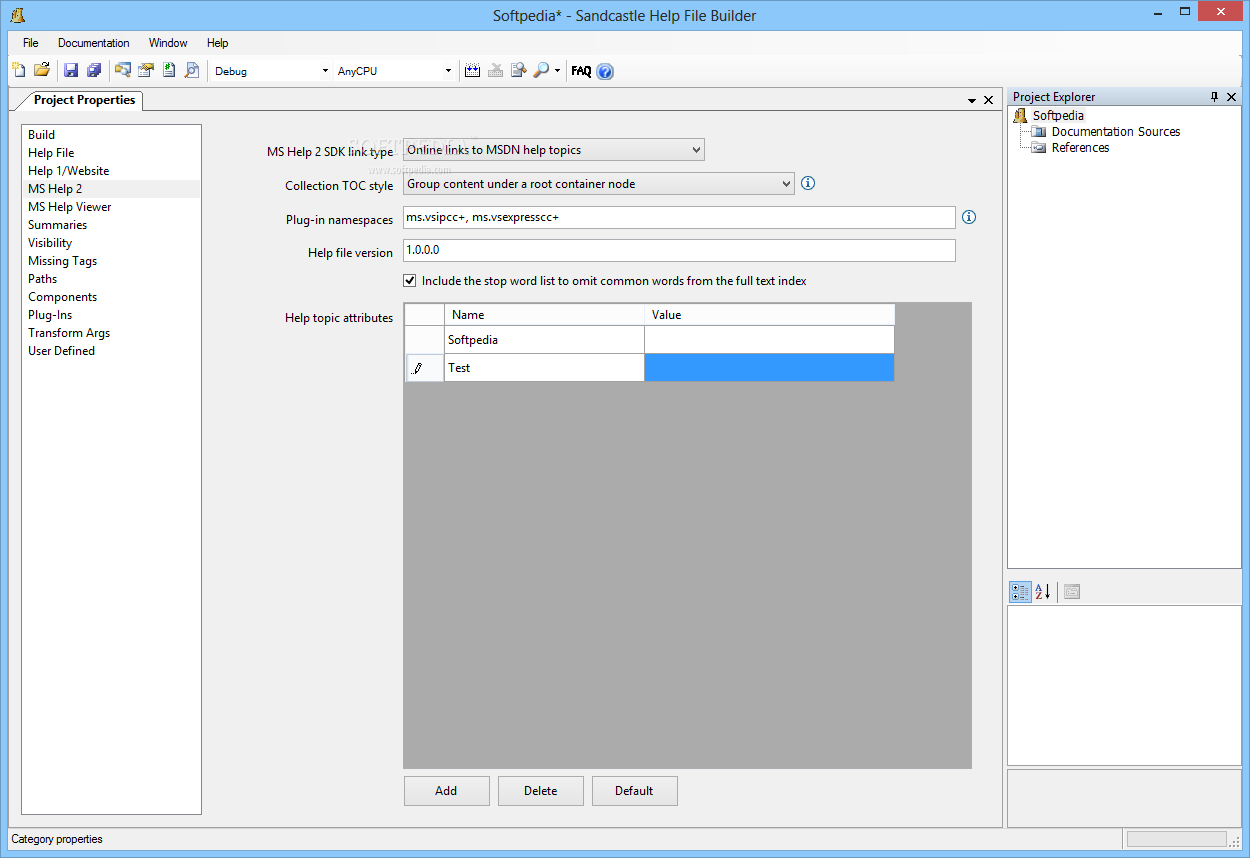
Task: Open the Collection TOC style dropdown
Action: point(599,184)
